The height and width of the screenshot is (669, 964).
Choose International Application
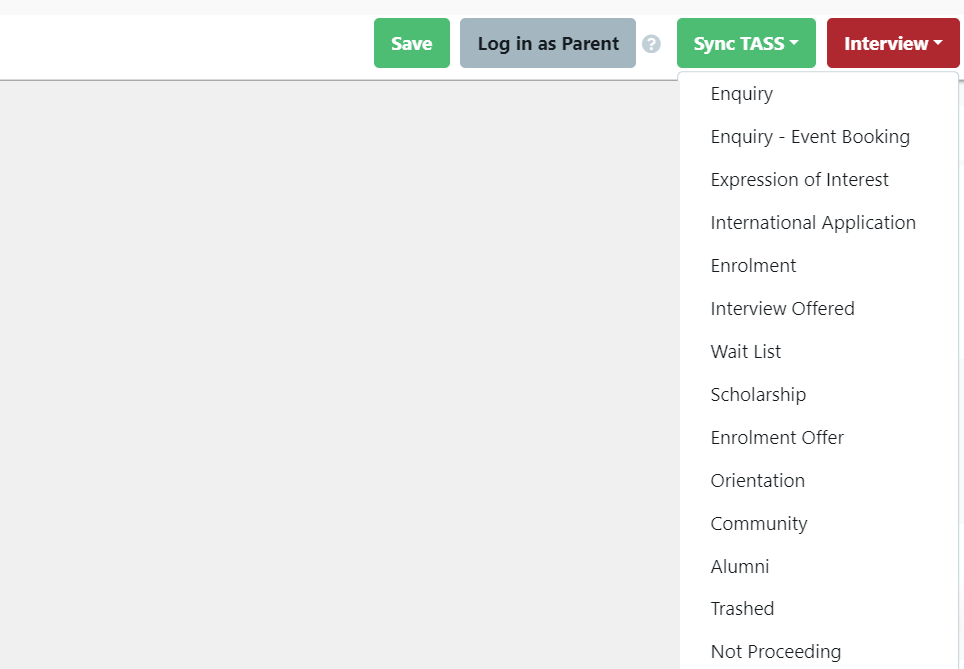coord(813,222)
